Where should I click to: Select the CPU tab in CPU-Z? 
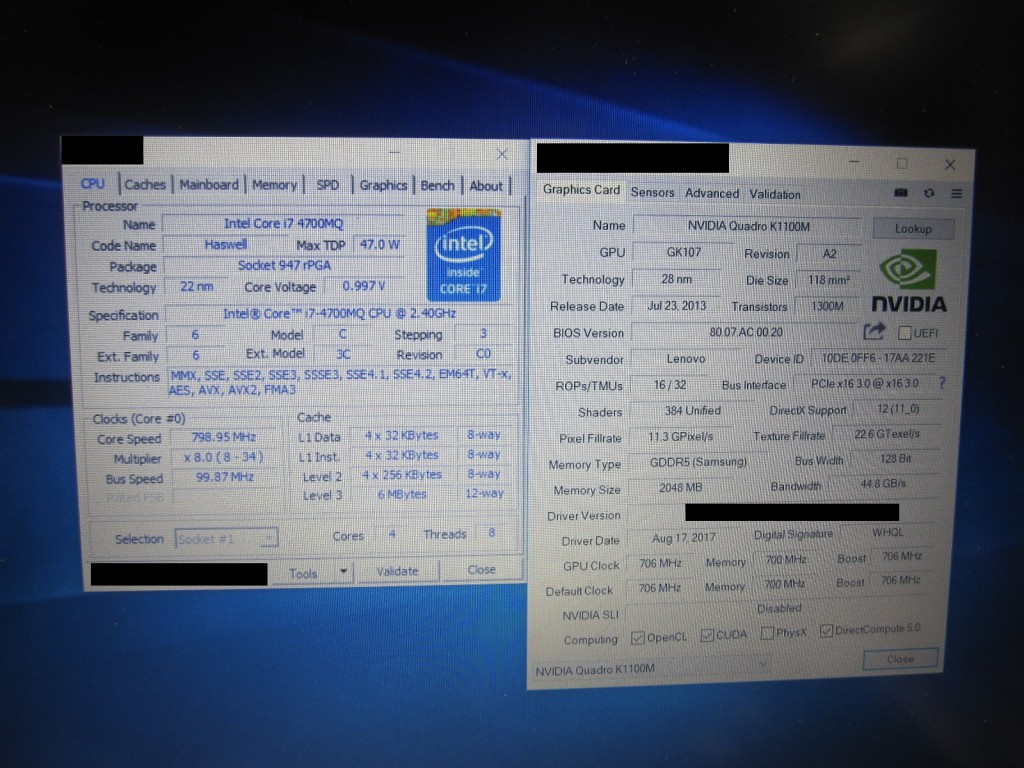point(93,184)
